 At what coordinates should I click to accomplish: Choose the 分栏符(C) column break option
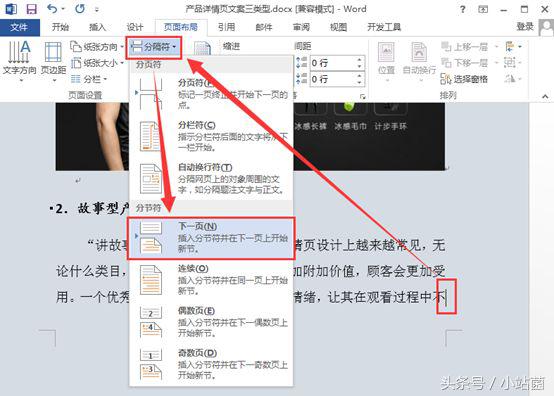pos(211,136)
